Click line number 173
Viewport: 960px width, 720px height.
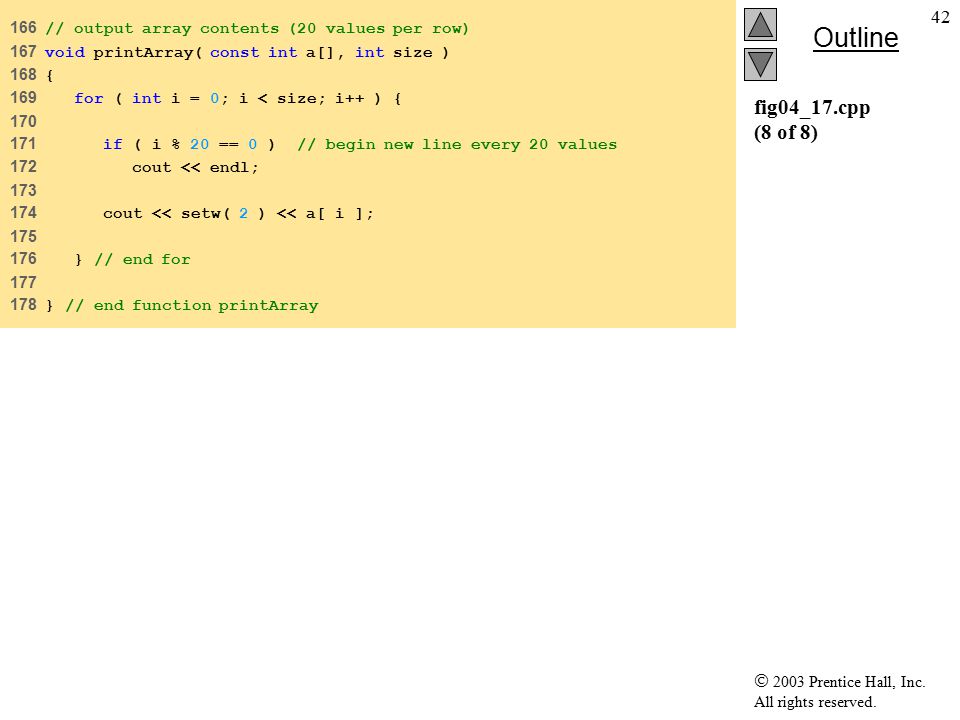tap(23, 190)
